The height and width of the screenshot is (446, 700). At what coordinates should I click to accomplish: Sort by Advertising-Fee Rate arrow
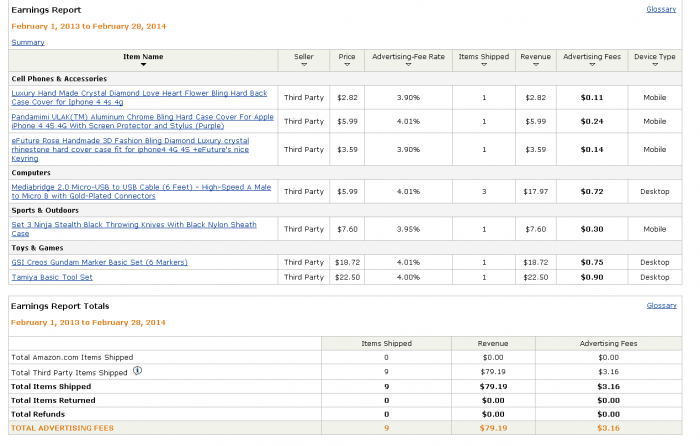click(408, 65)
